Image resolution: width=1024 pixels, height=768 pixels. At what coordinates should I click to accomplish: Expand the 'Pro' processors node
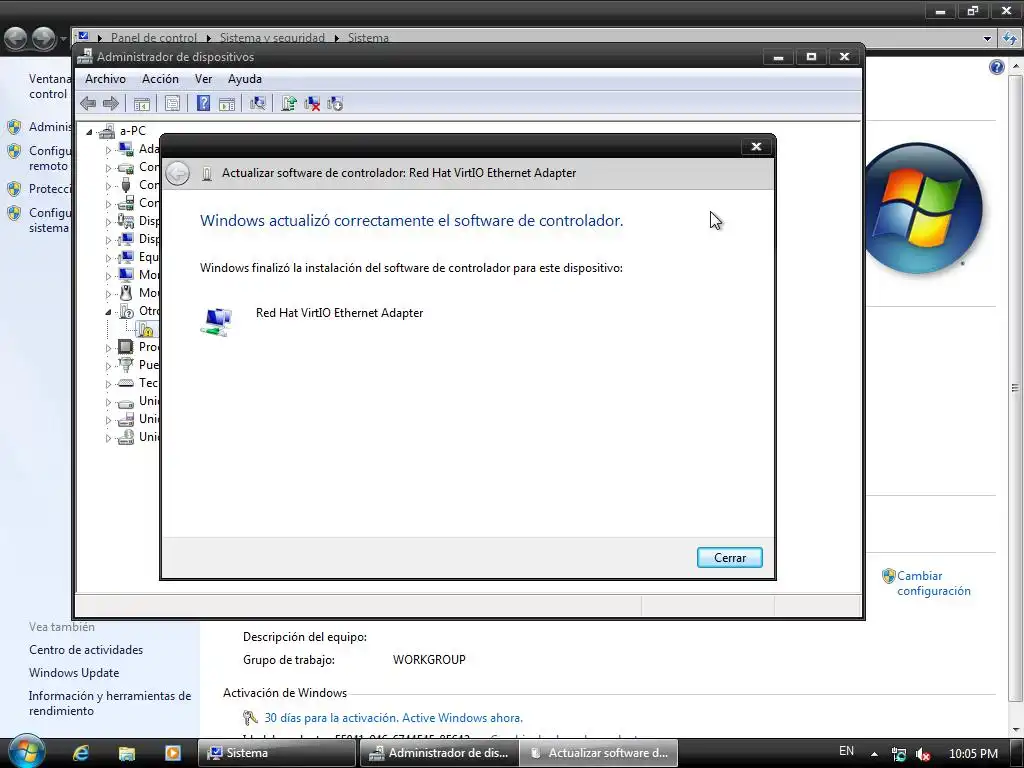108,348
